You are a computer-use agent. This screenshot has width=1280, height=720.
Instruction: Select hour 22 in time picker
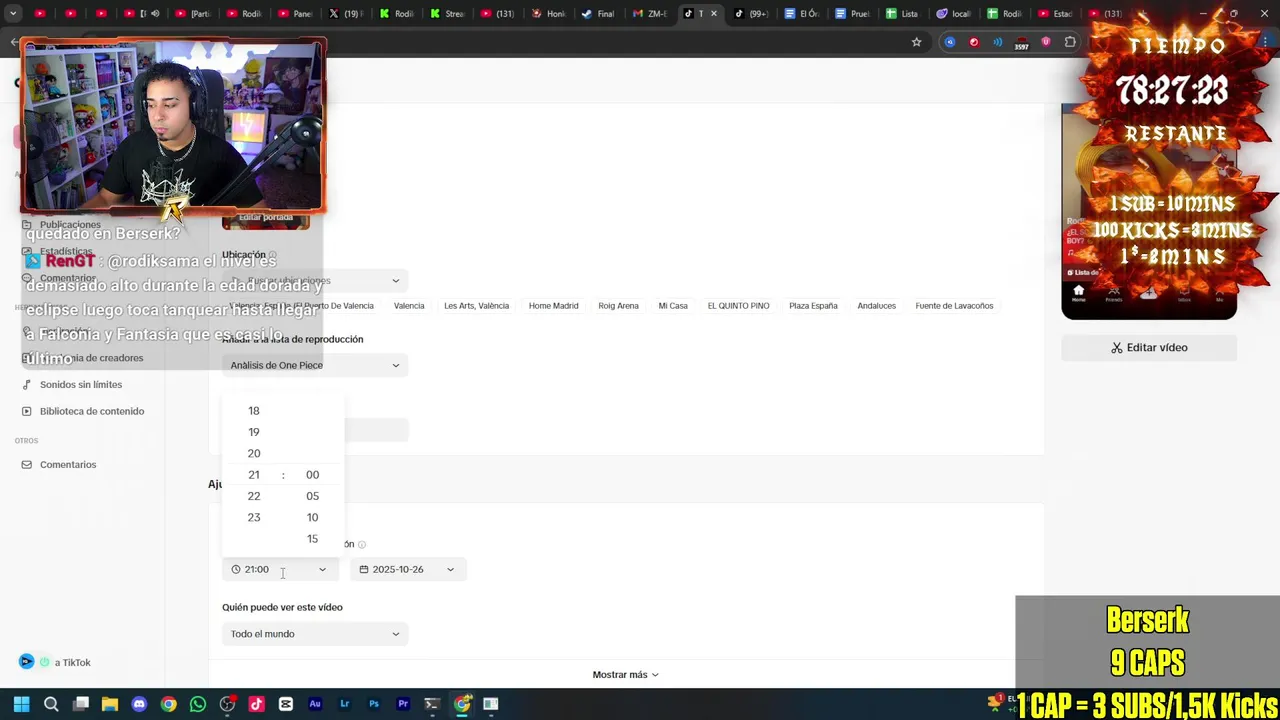254,496
